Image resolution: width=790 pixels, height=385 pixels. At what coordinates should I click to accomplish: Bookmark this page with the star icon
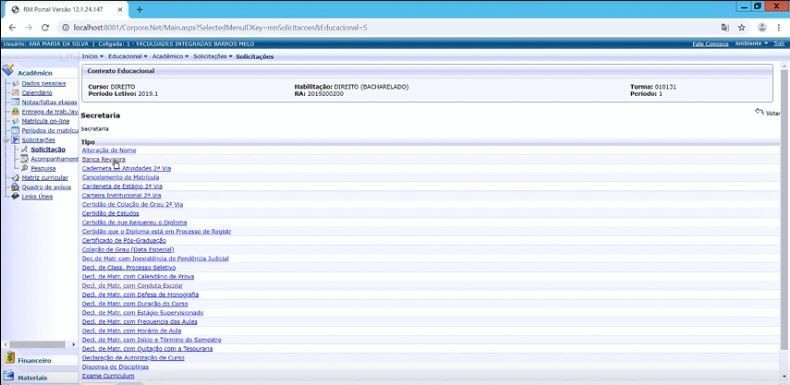(x=742, y=27)
